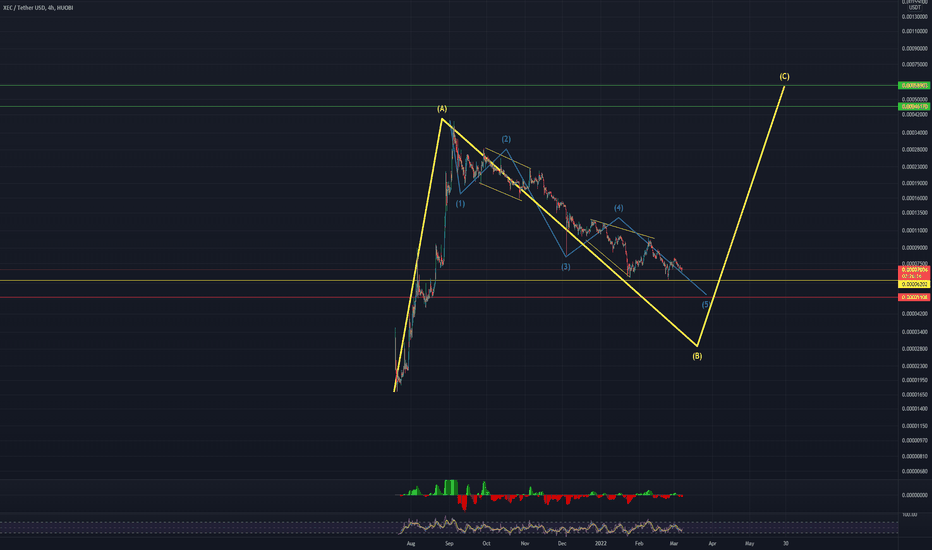Viewport: 932px width, 550px height.
Task: Click the lower green price label on axis
Action: [x=914, y=106]
